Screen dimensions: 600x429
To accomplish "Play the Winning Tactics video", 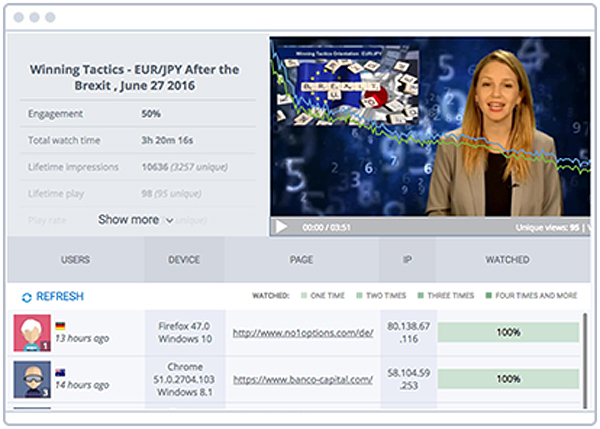I will coord(282,227).
